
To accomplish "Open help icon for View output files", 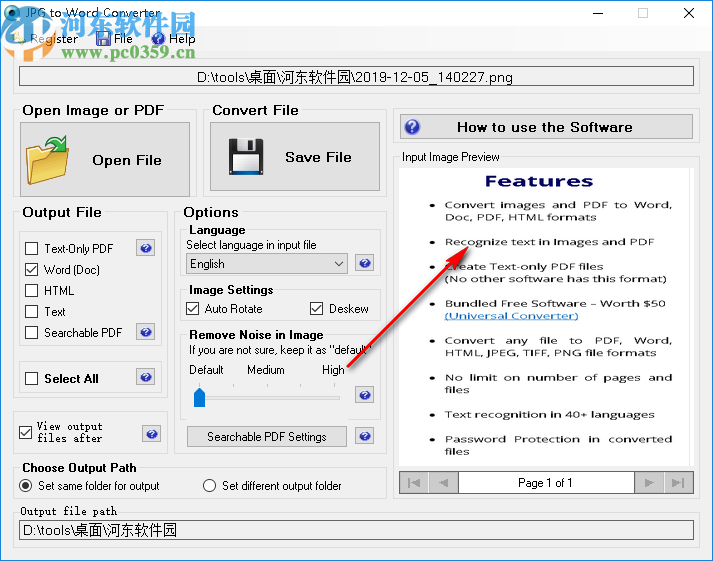I will pos(152,434).
